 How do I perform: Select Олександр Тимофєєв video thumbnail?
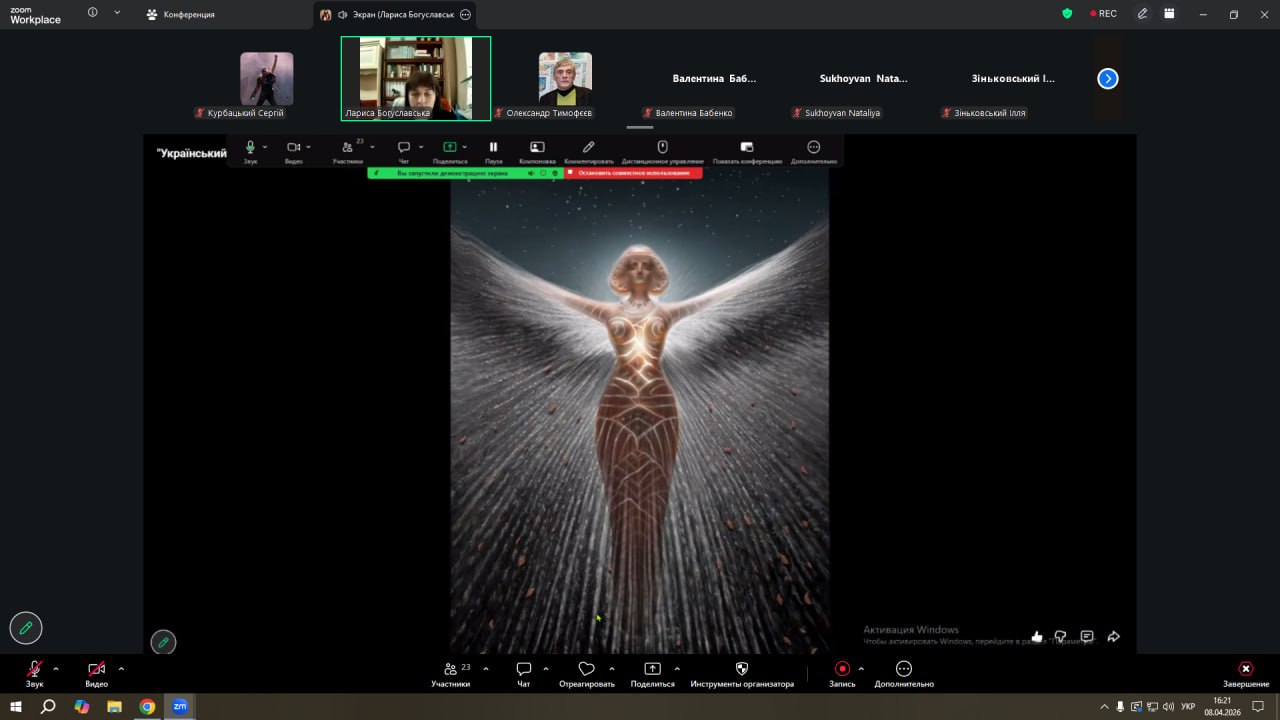pos(565,79)
